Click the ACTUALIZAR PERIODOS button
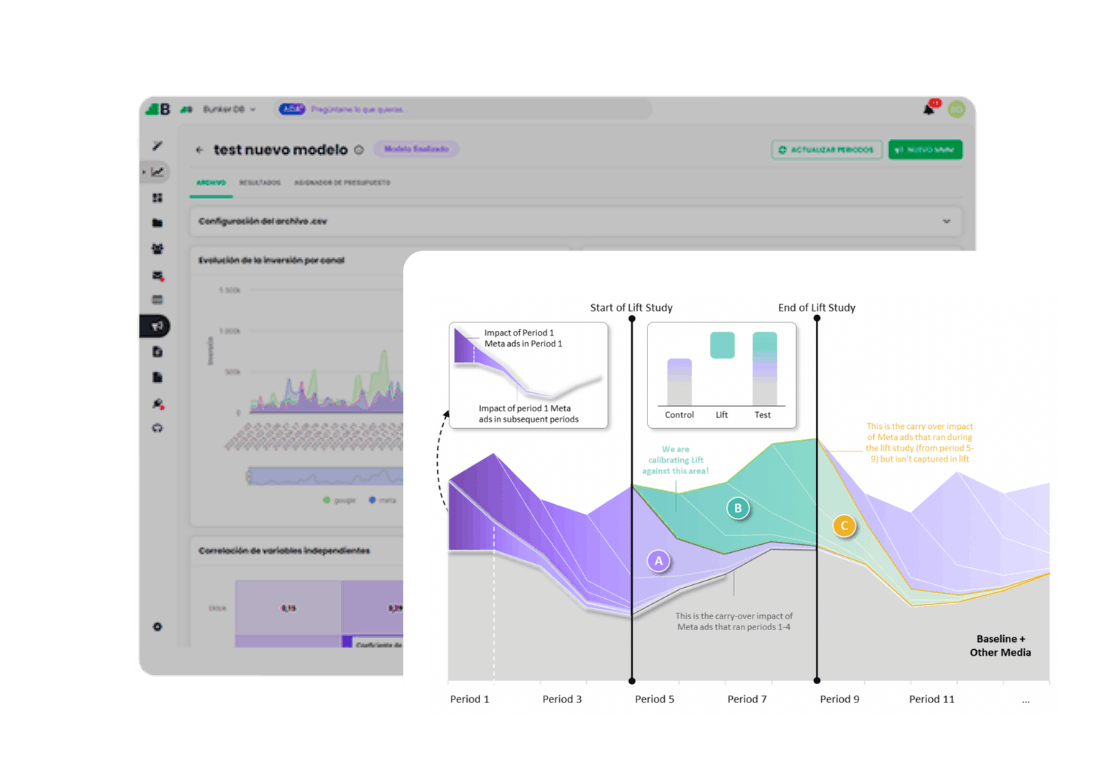Screen dimensions: 1114x772 point(827,150)
